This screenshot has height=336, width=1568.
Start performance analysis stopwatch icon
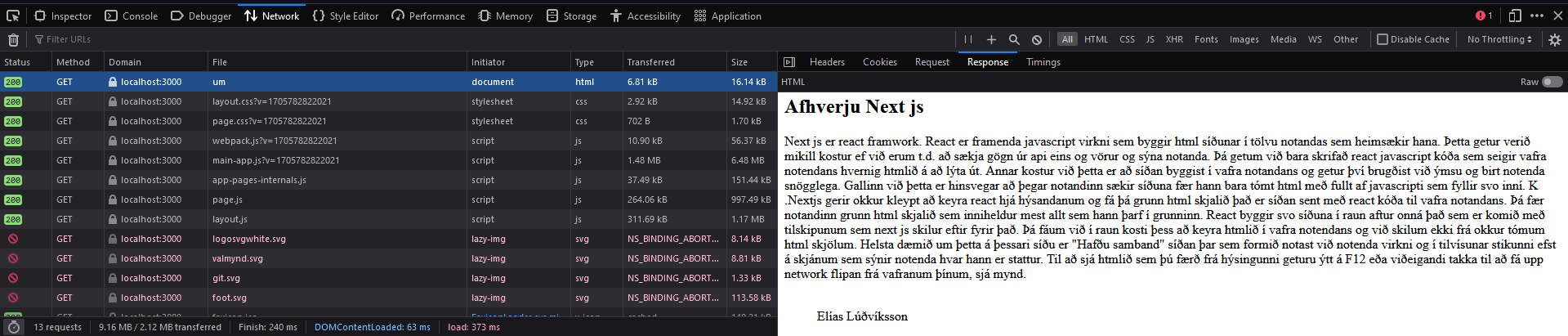coord(13,327)
